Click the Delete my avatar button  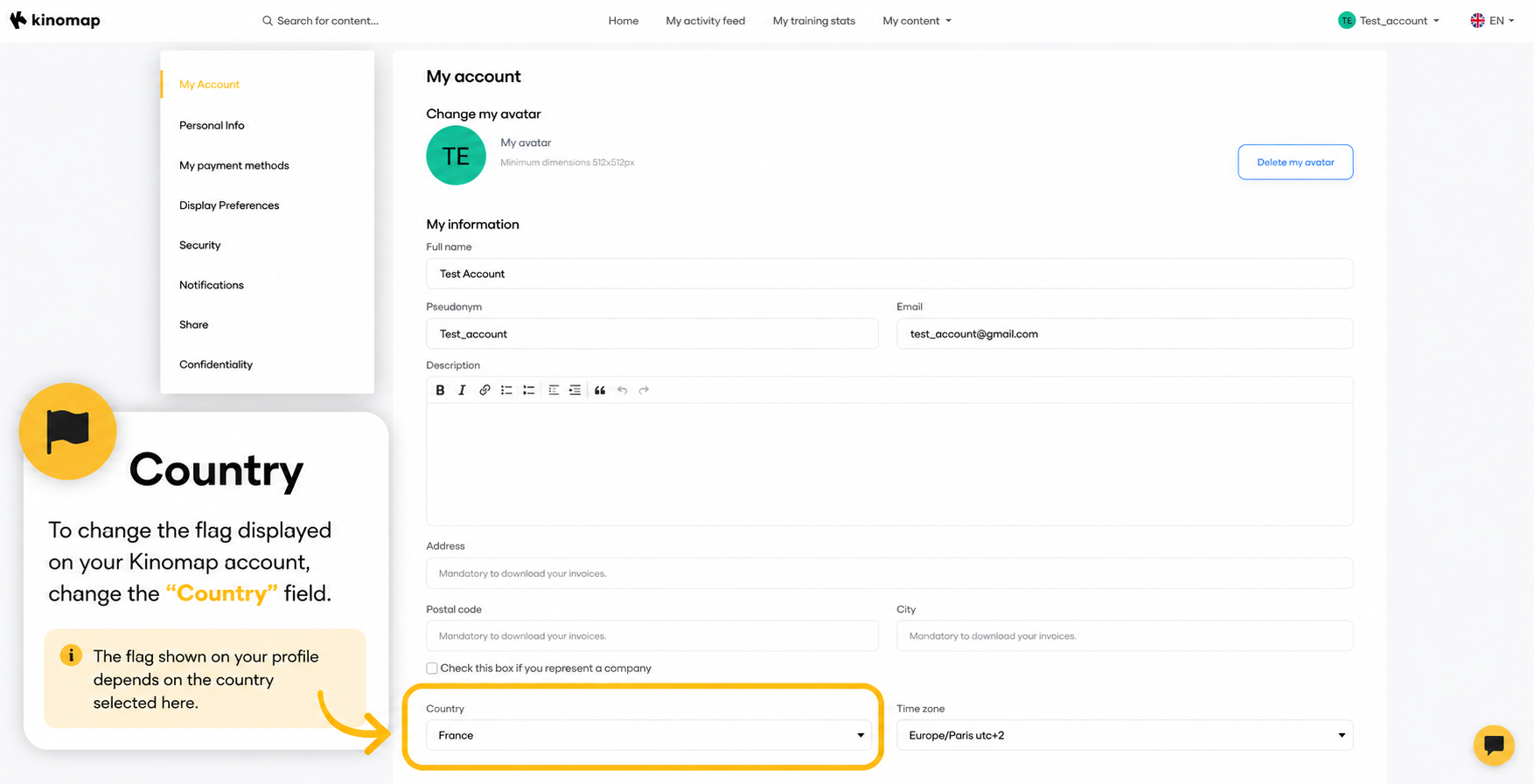pyautogui.click(x=1295, y=162)
